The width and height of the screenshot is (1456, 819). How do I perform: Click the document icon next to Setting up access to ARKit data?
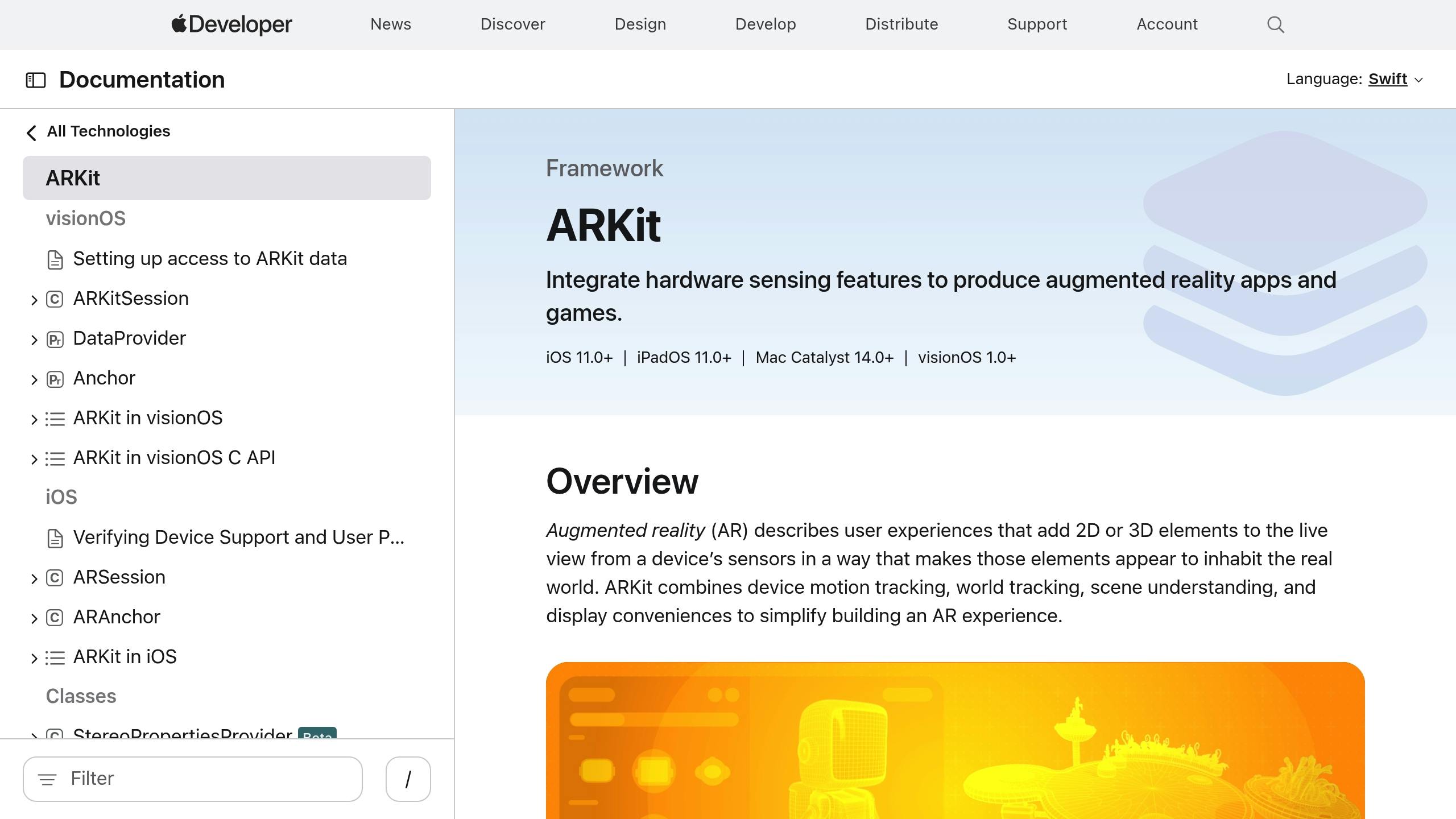(x=55, y=260)
